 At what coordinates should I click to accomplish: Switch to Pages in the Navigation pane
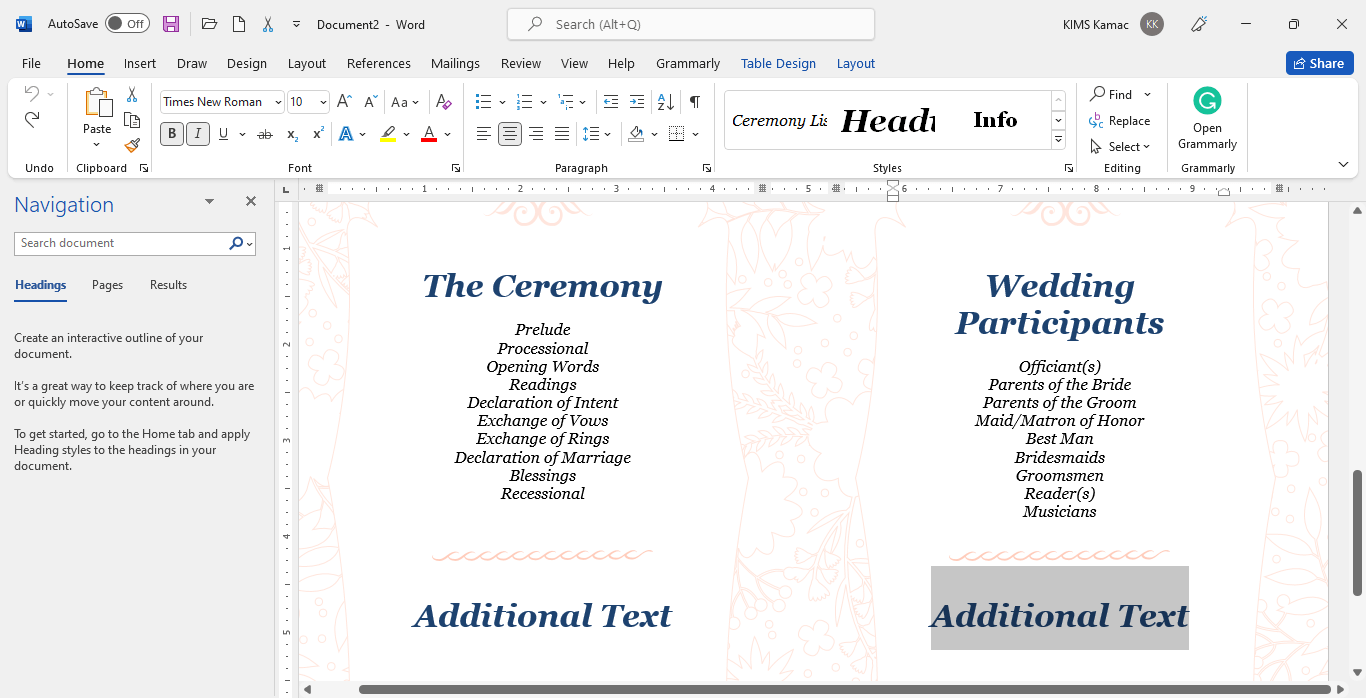[106, 285]
